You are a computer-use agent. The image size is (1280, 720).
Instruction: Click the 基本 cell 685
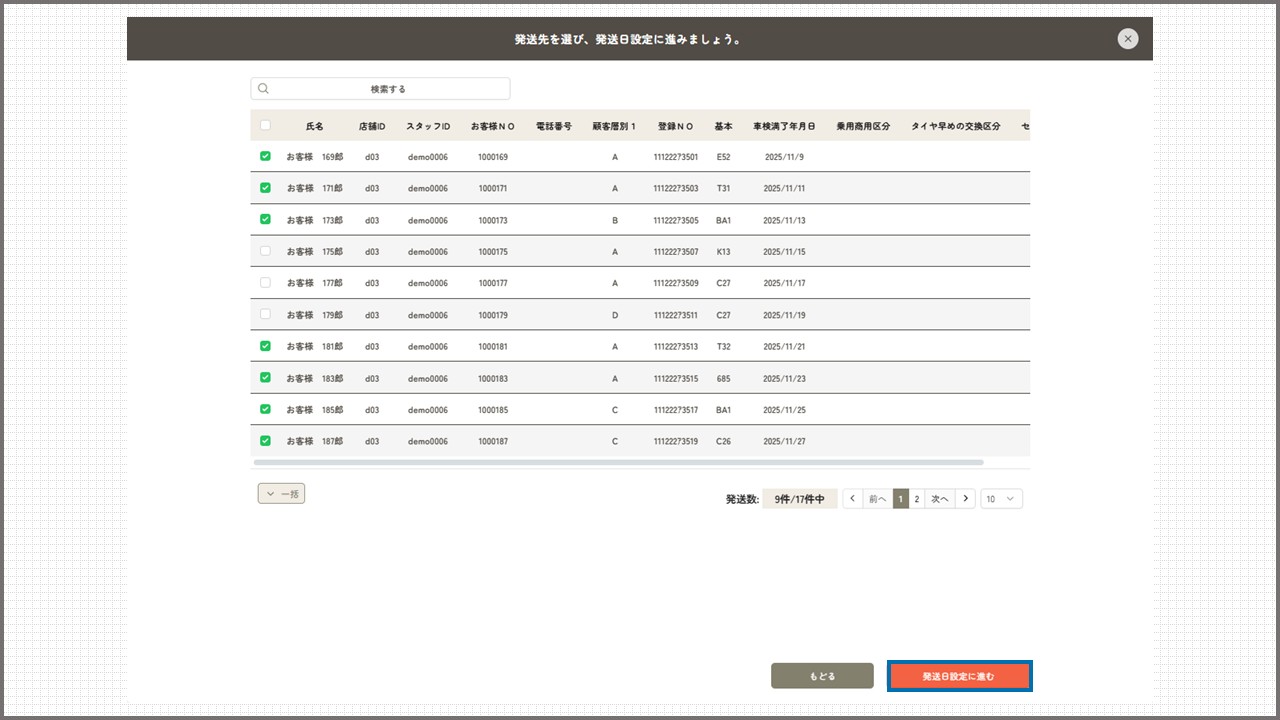[x=723, y=378]
